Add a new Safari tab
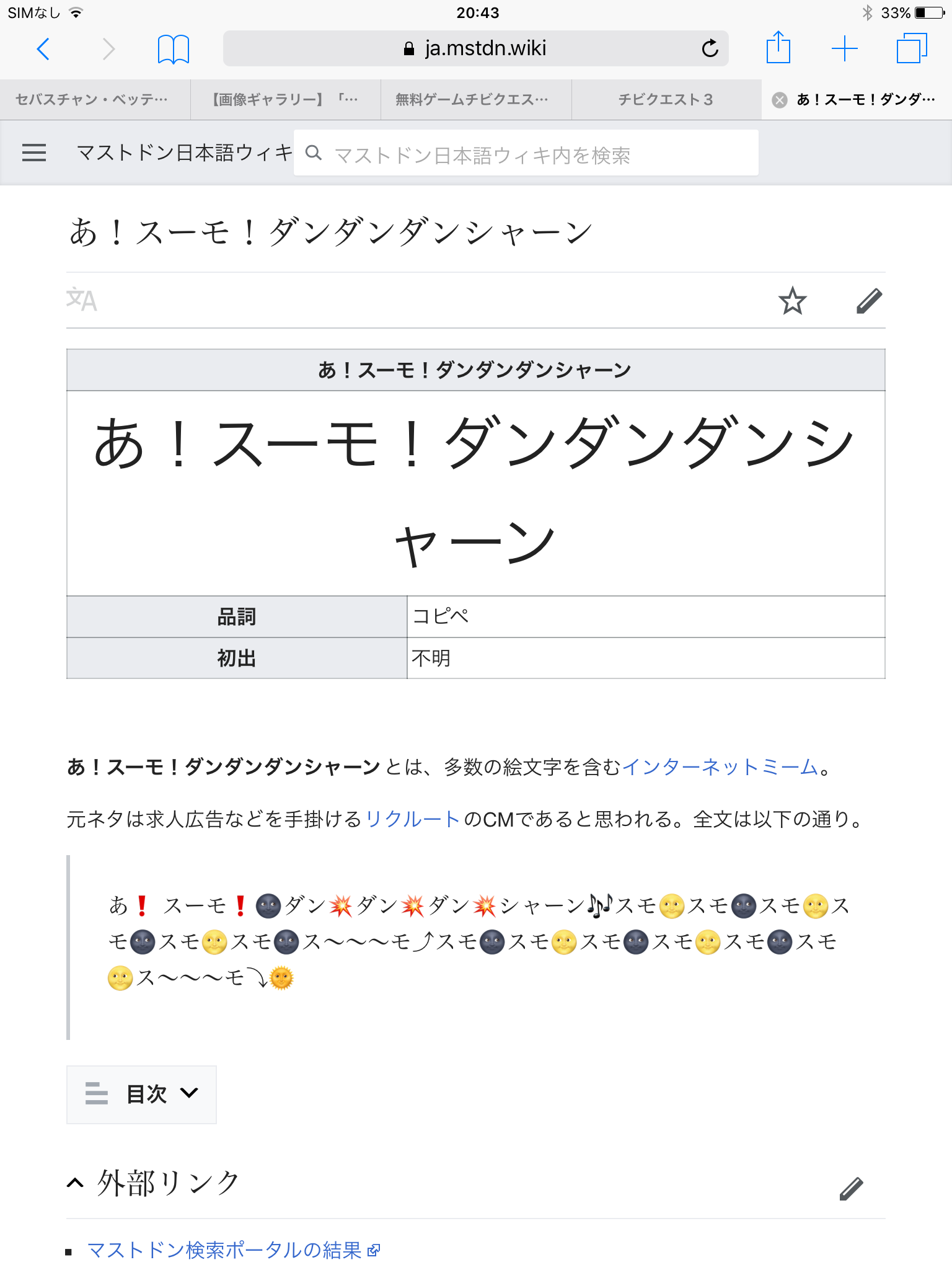 tap(844, 48)
